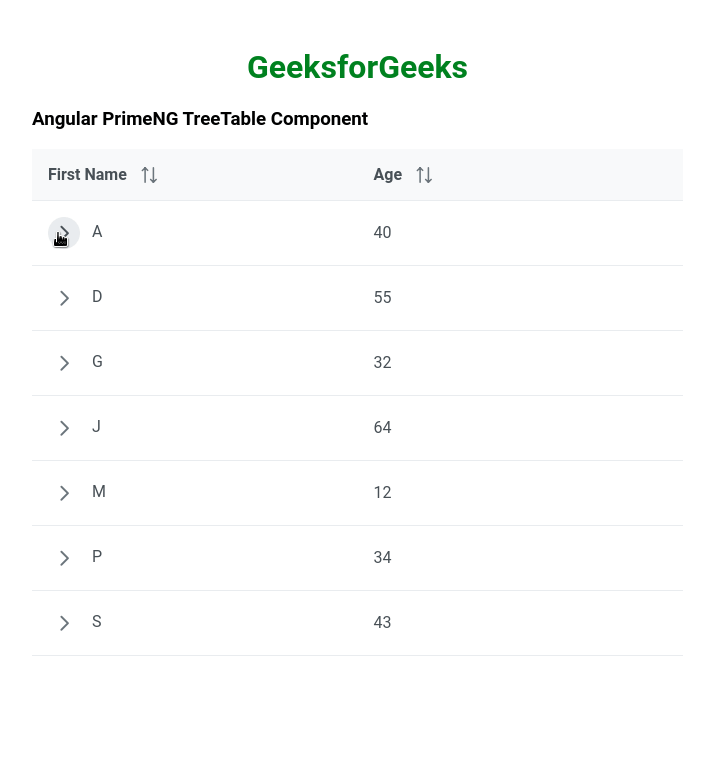Expand row A using its chevron
The width and height of the screenshot is (722, 781).
(x=64, y=232)
